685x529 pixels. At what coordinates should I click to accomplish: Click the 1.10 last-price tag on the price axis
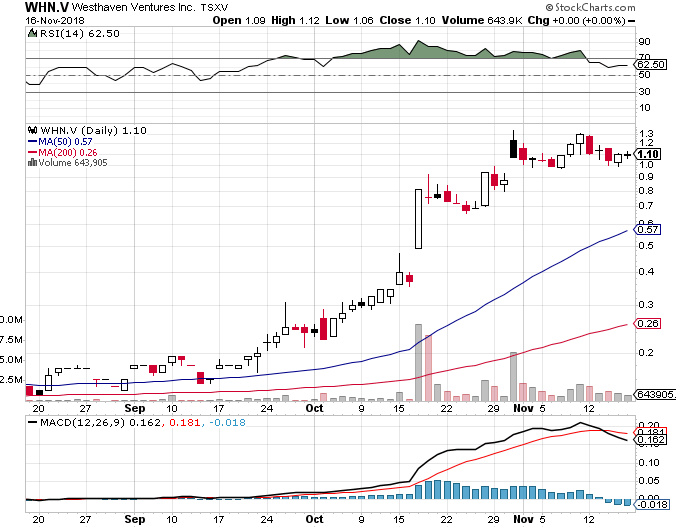click(x=648, y=154)
